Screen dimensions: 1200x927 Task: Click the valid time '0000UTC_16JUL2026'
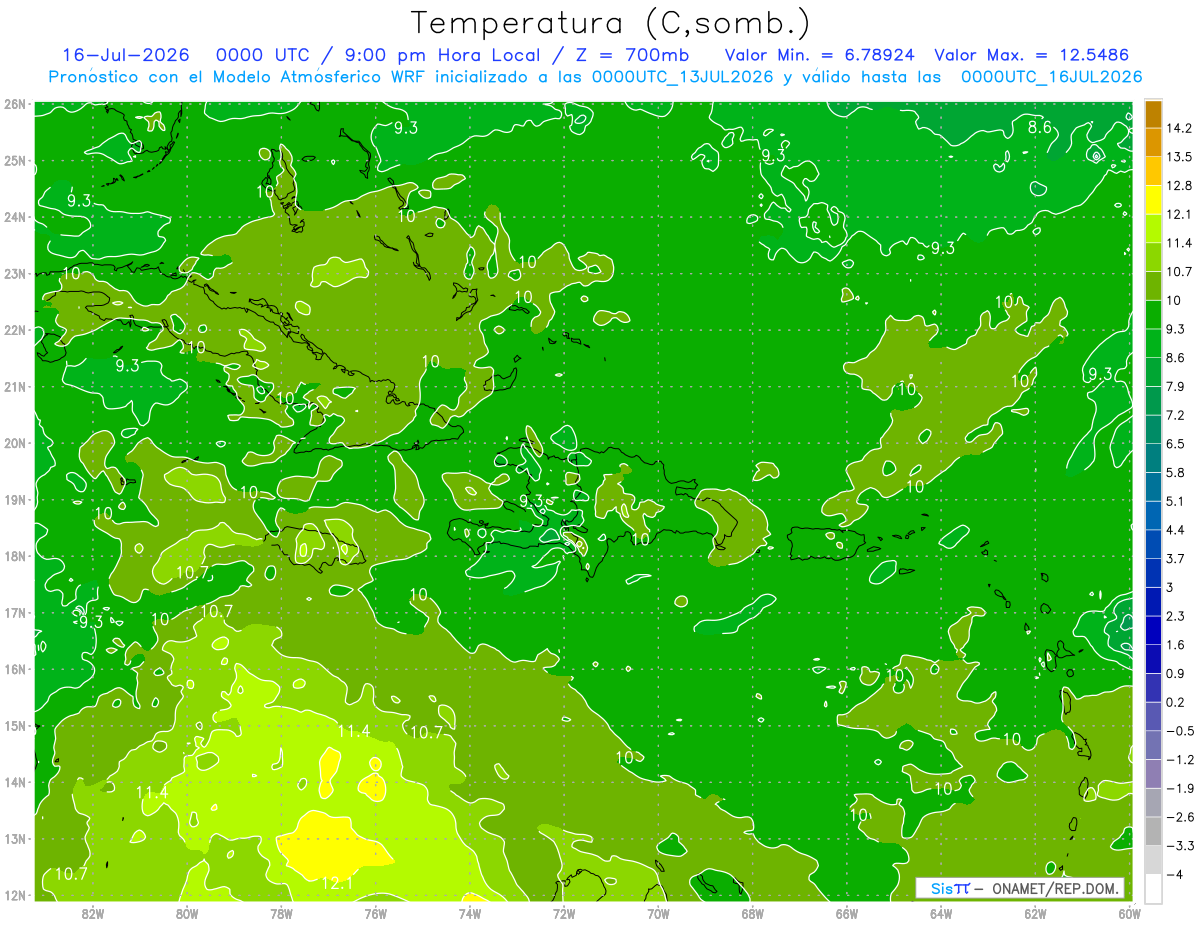(x=1051, y=77)
